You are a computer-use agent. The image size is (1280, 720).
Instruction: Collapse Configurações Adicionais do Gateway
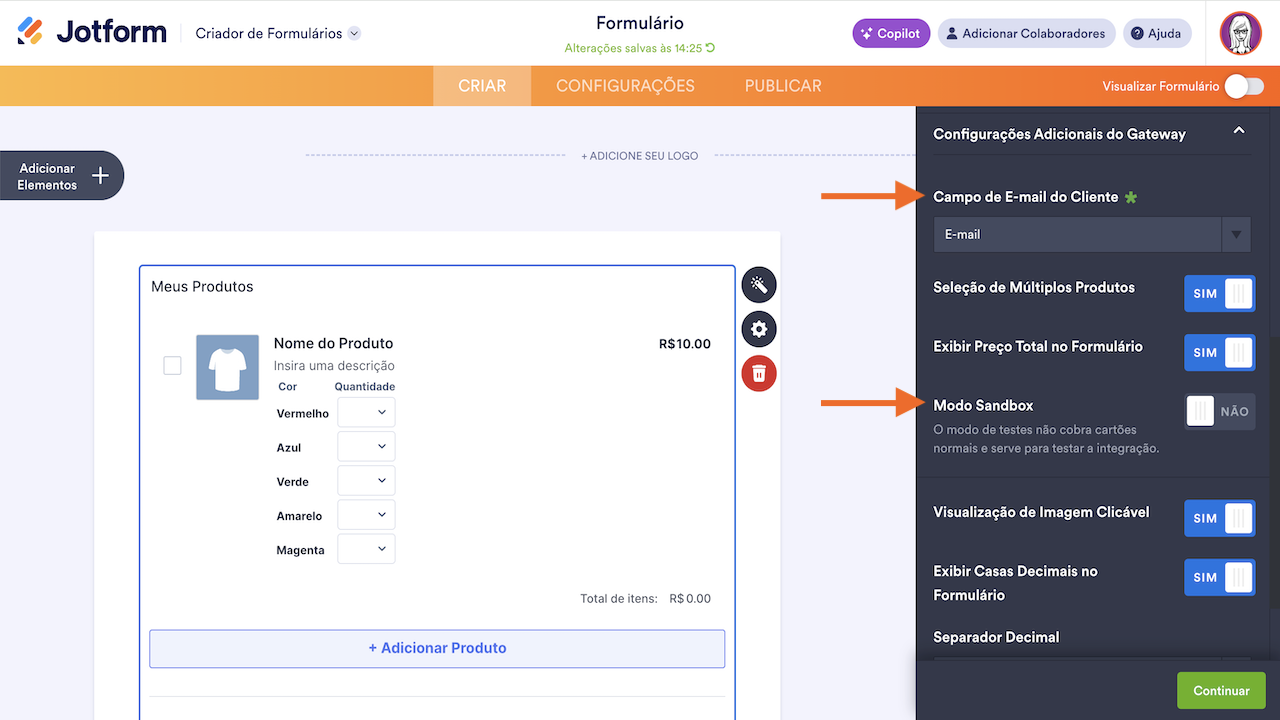pos(1239,130)
